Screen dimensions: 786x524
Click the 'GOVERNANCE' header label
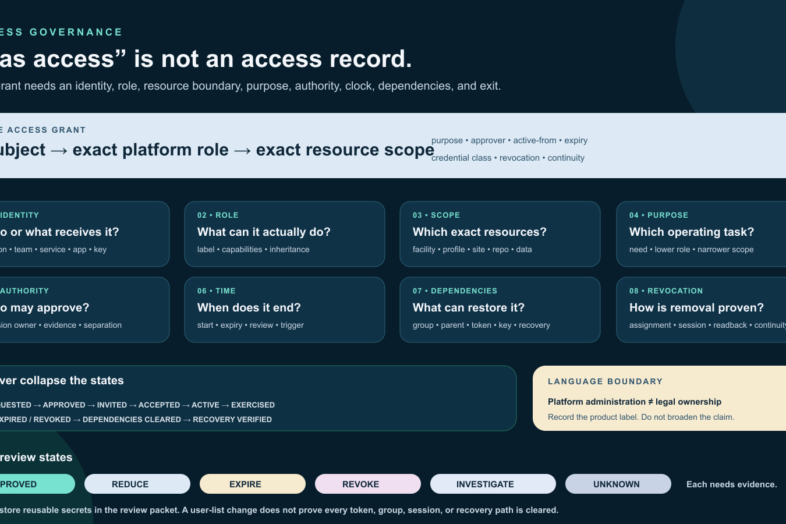(x=76, y=32)
